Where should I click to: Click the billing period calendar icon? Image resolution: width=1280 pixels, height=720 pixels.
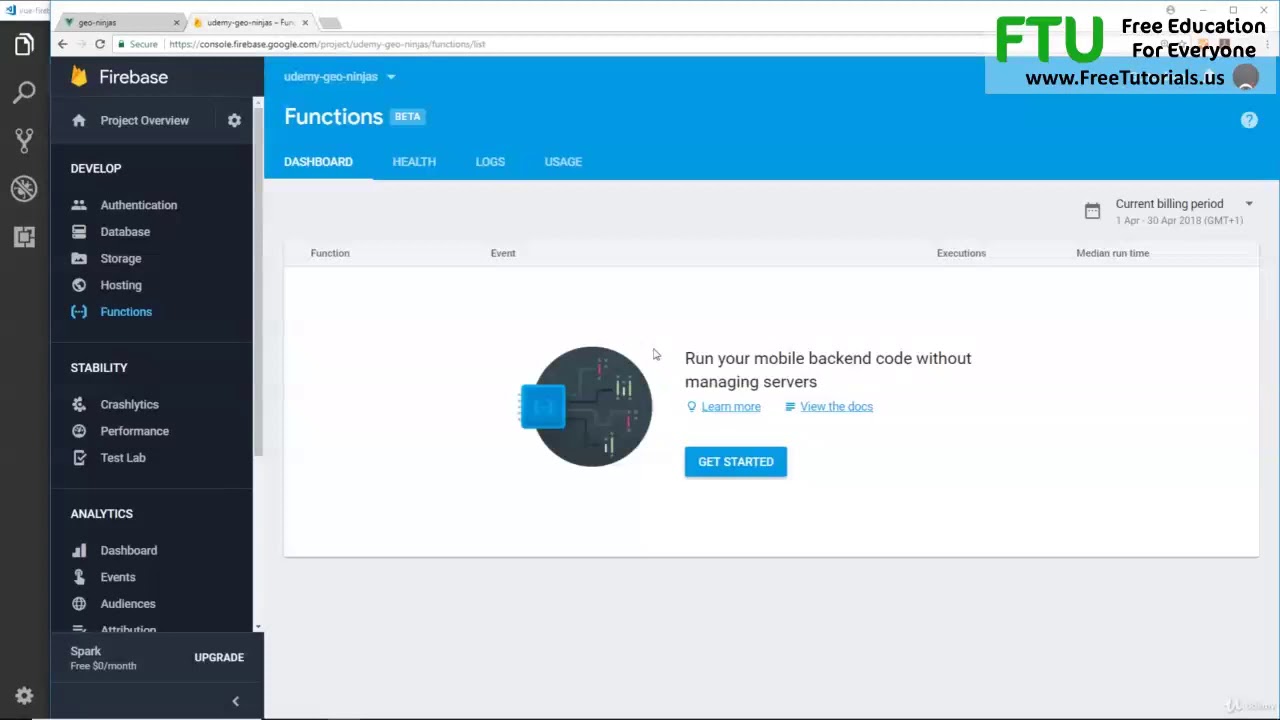click(1092, 211)
